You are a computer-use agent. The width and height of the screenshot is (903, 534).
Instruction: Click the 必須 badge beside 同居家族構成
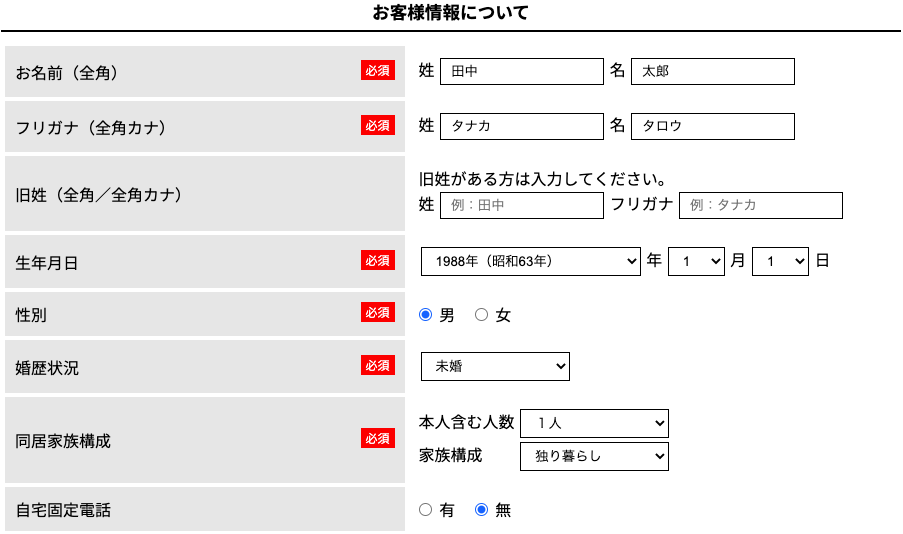pyautogui.click(x=378, y=438)
